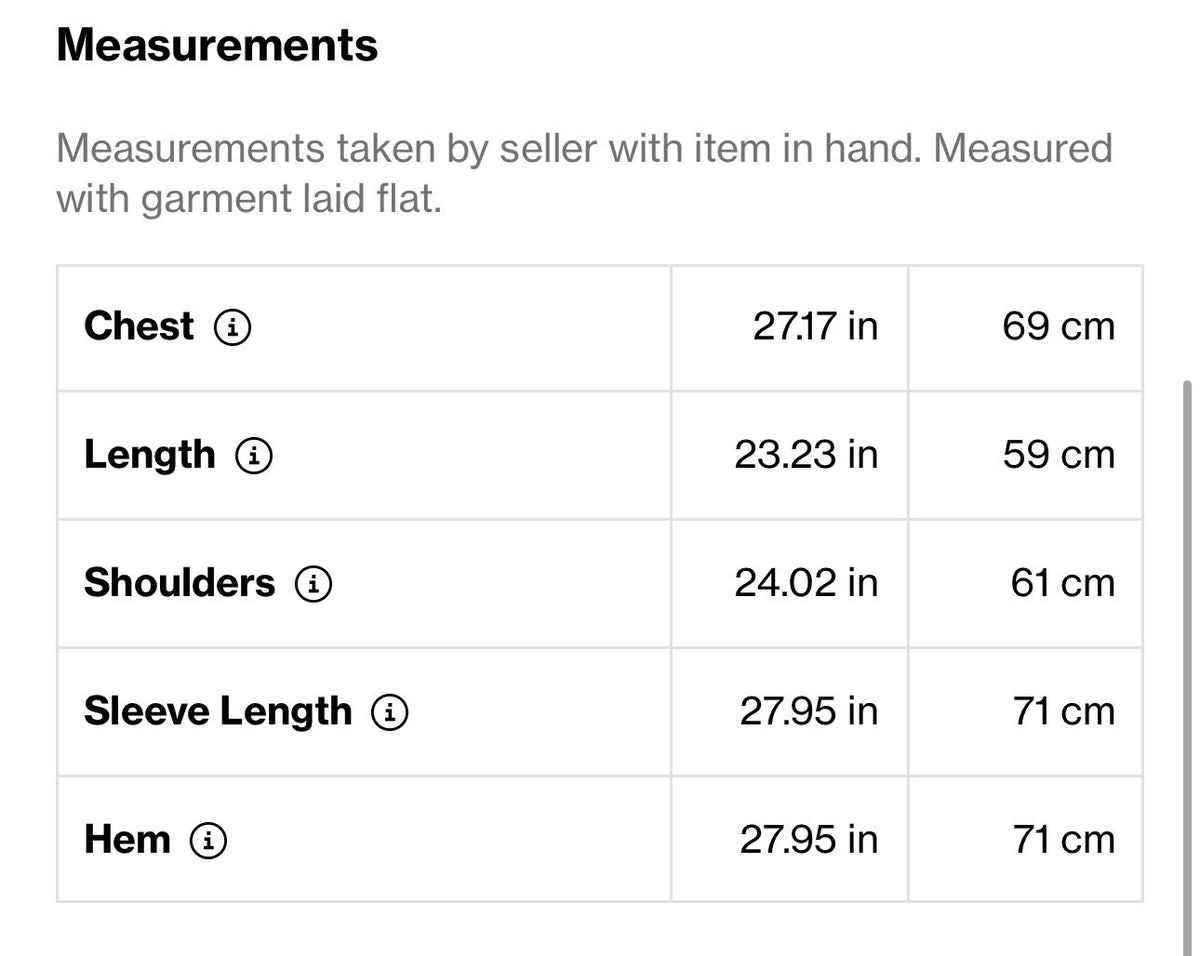Select the Hem row label
Image resolution: width=1200 pixels, height=956 pixels.
[127, 839]
